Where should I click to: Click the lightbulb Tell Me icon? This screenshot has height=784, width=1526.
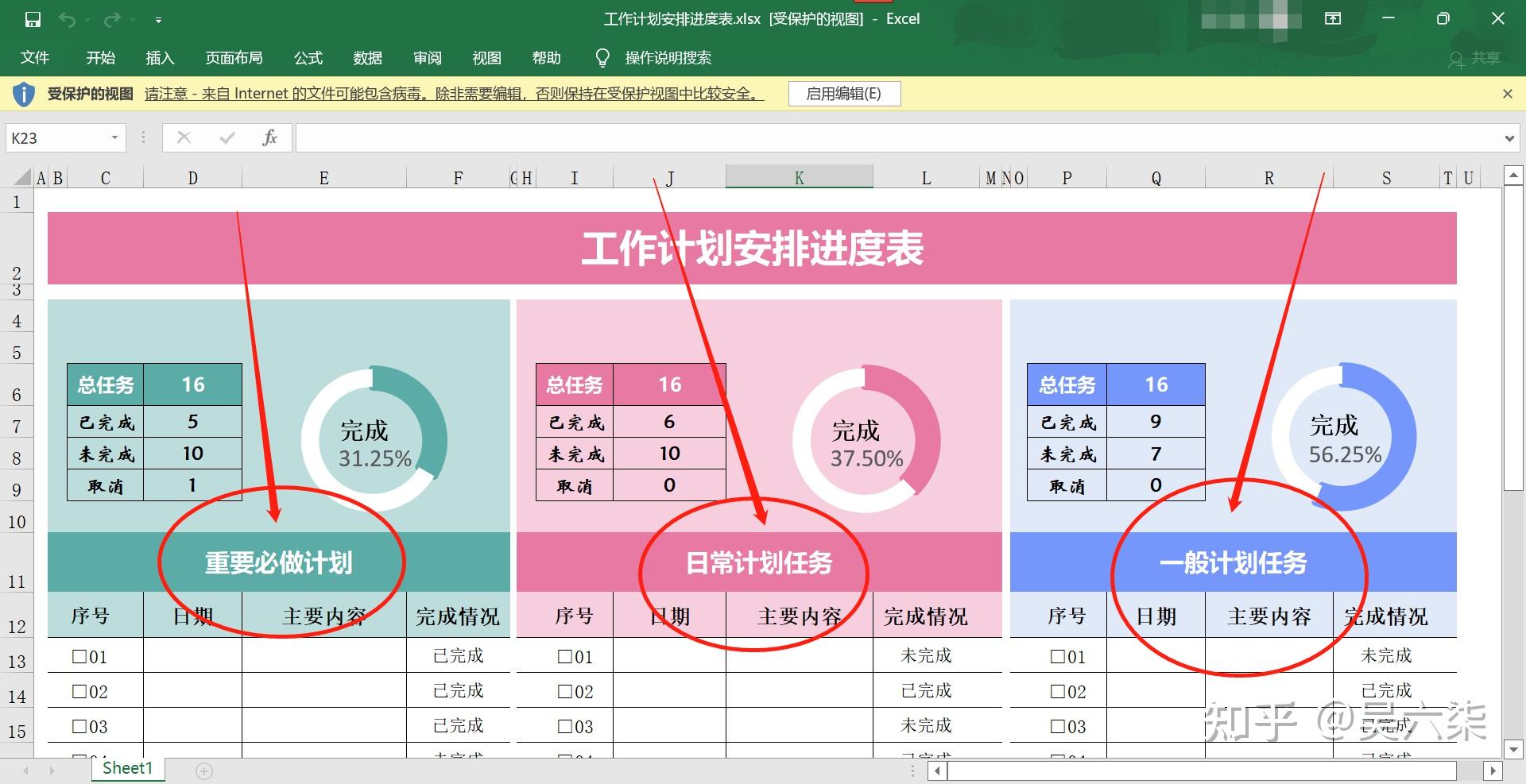click(602, 58)
